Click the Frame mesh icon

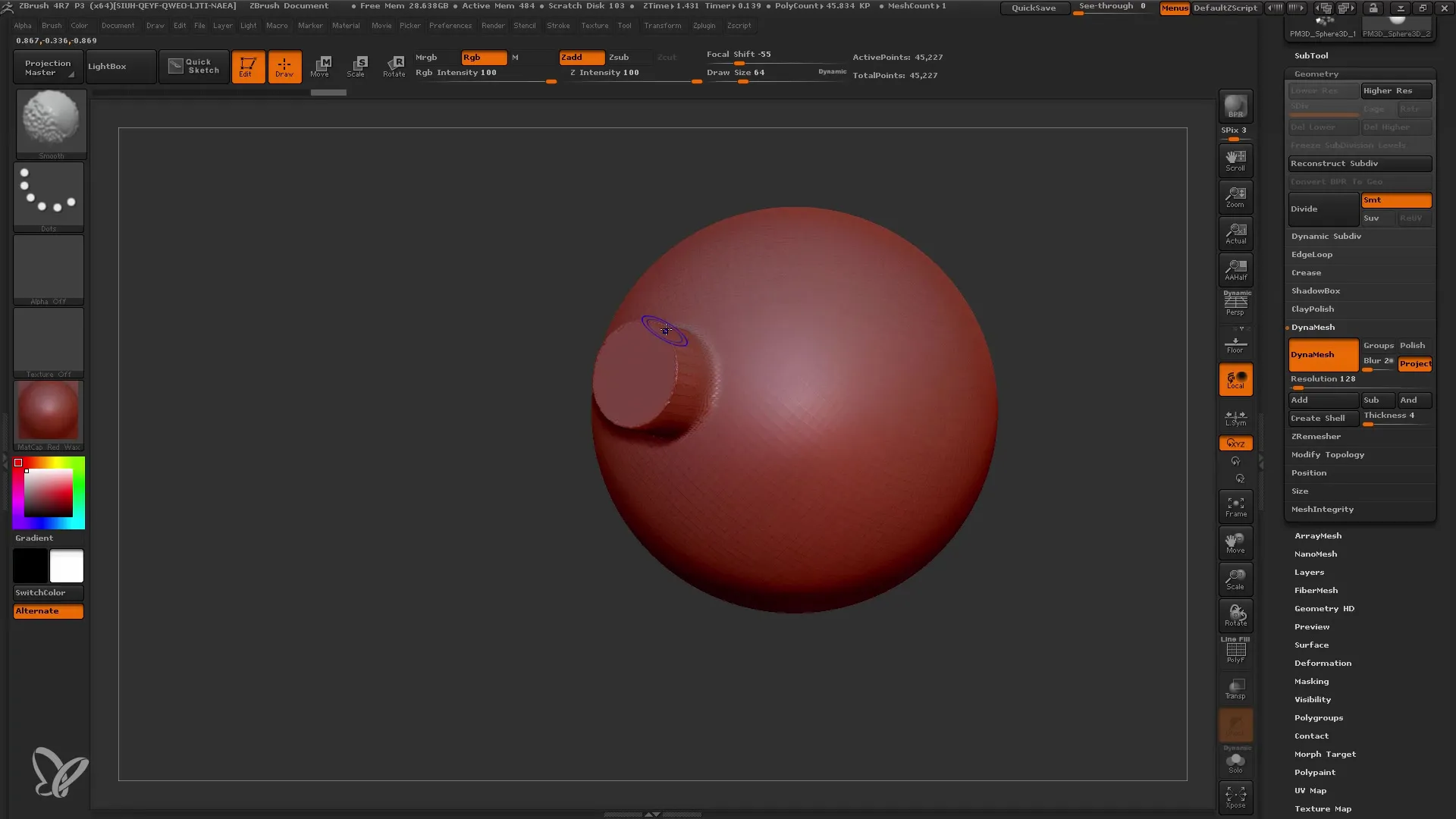[1235, 506]
